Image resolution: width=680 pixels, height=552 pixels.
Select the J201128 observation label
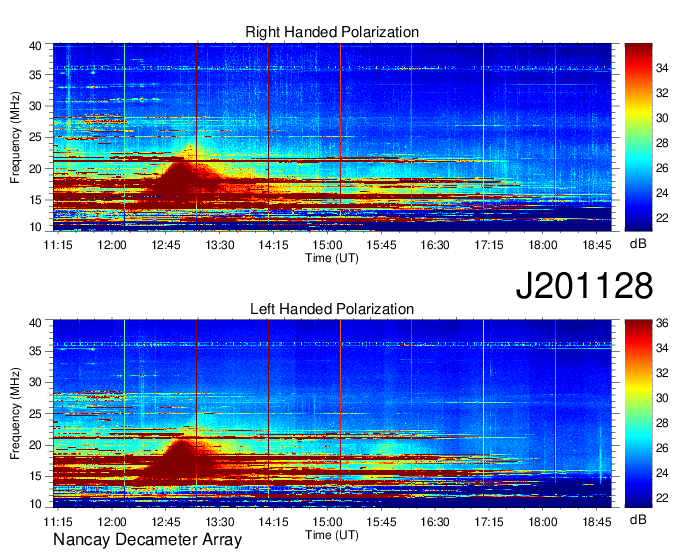point(584,285)
